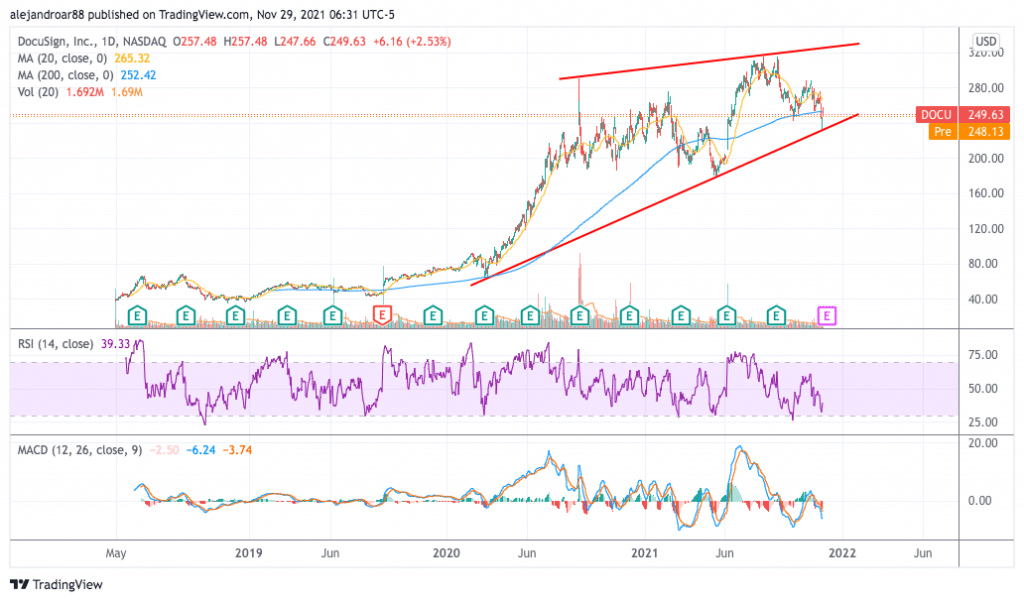Click the May label on time axis
Screen dimensions: 1024x602
[116, 554]
